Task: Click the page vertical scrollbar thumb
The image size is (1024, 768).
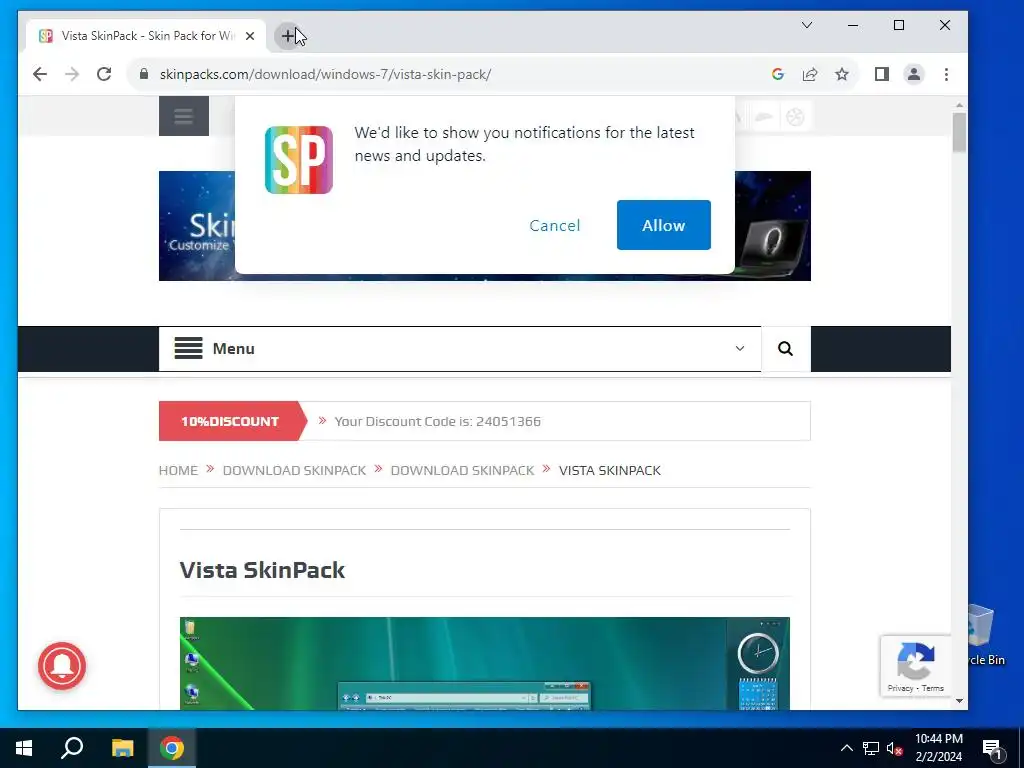Action: pos(959,133)
